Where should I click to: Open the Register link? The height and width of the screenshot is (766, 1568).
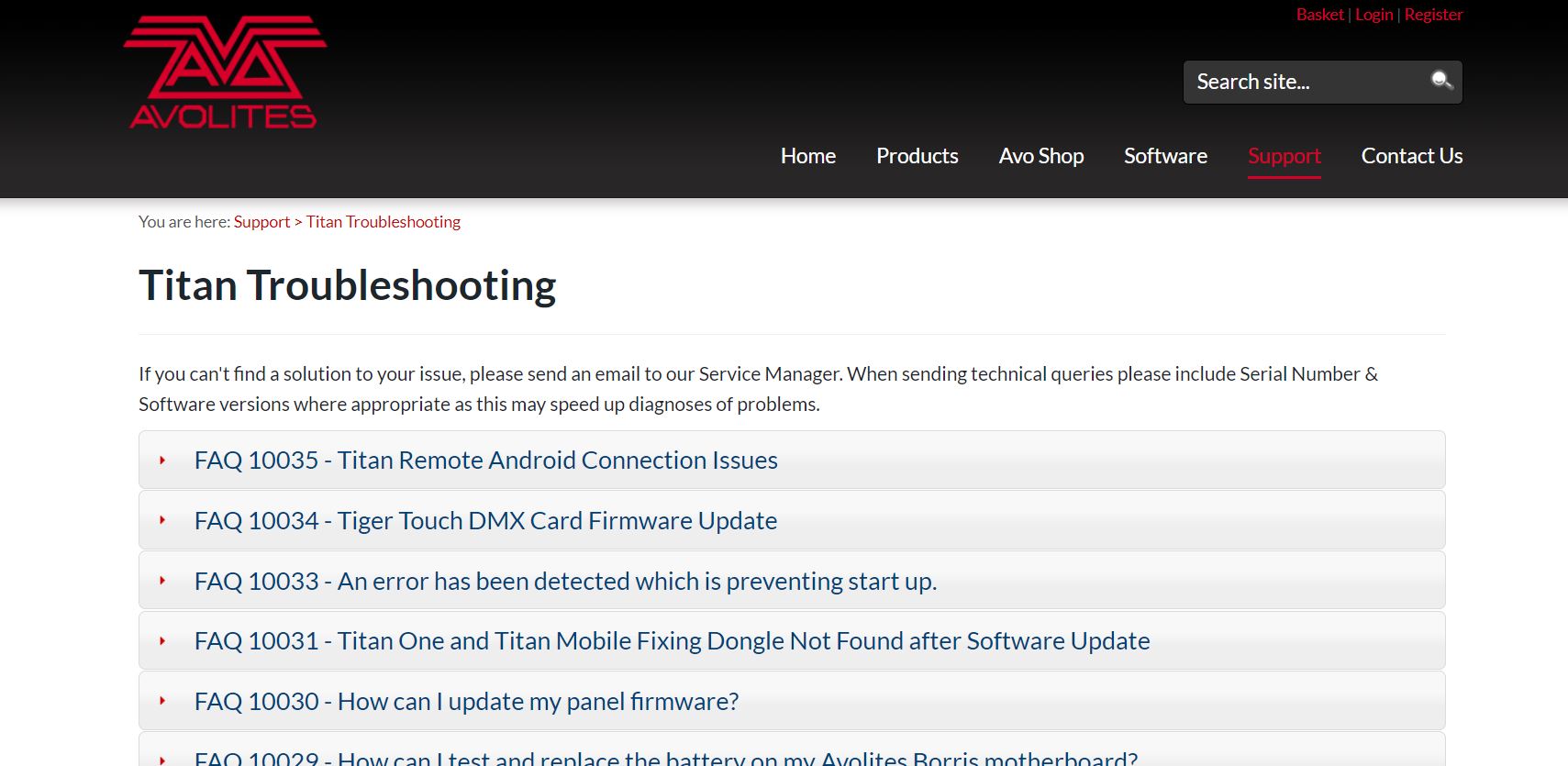[1433, 15]
